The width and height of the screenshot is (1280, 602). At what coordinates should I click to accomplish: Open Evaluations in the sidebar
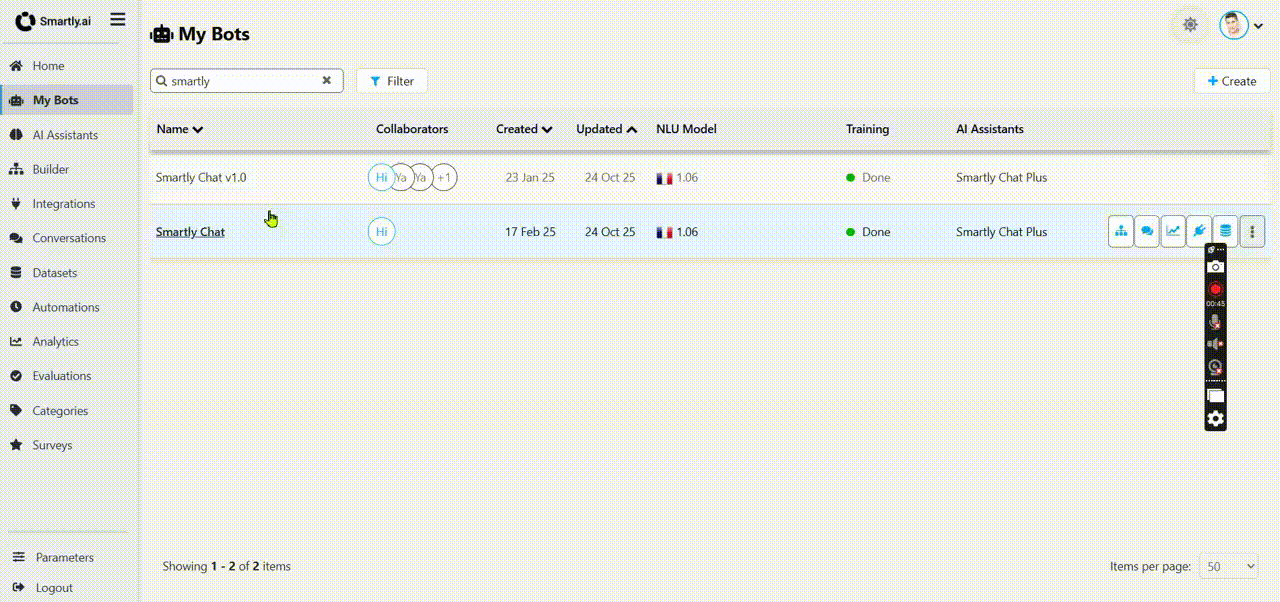pyautogui.click(x=66, y=376)
